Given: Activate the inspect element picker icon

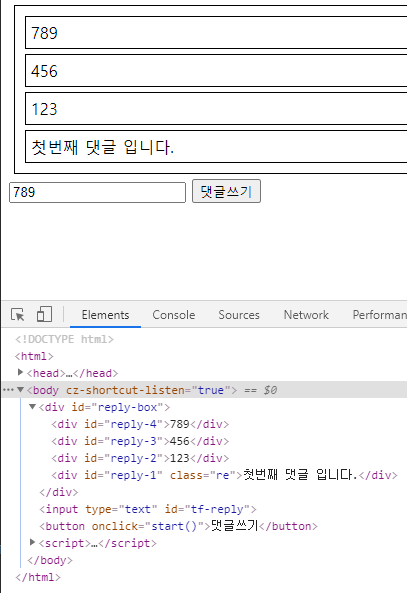Looking at the screenshot, I should click(x=18, y=315).
